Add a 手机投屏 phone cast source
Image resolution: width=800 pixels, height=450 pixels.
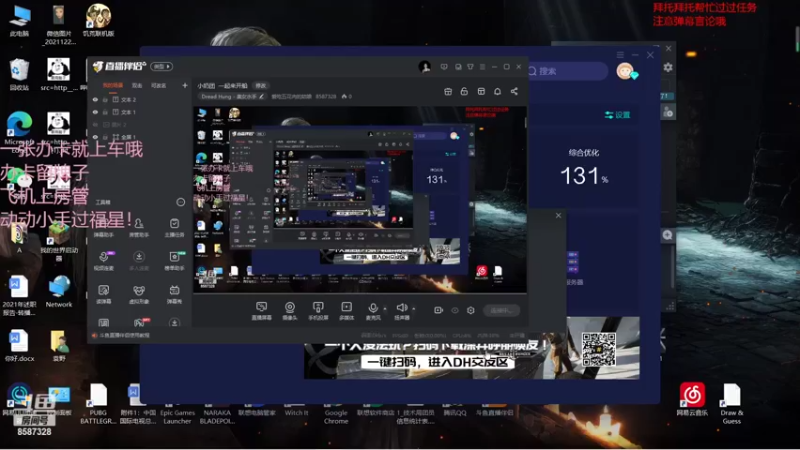(x=318, y=311)
